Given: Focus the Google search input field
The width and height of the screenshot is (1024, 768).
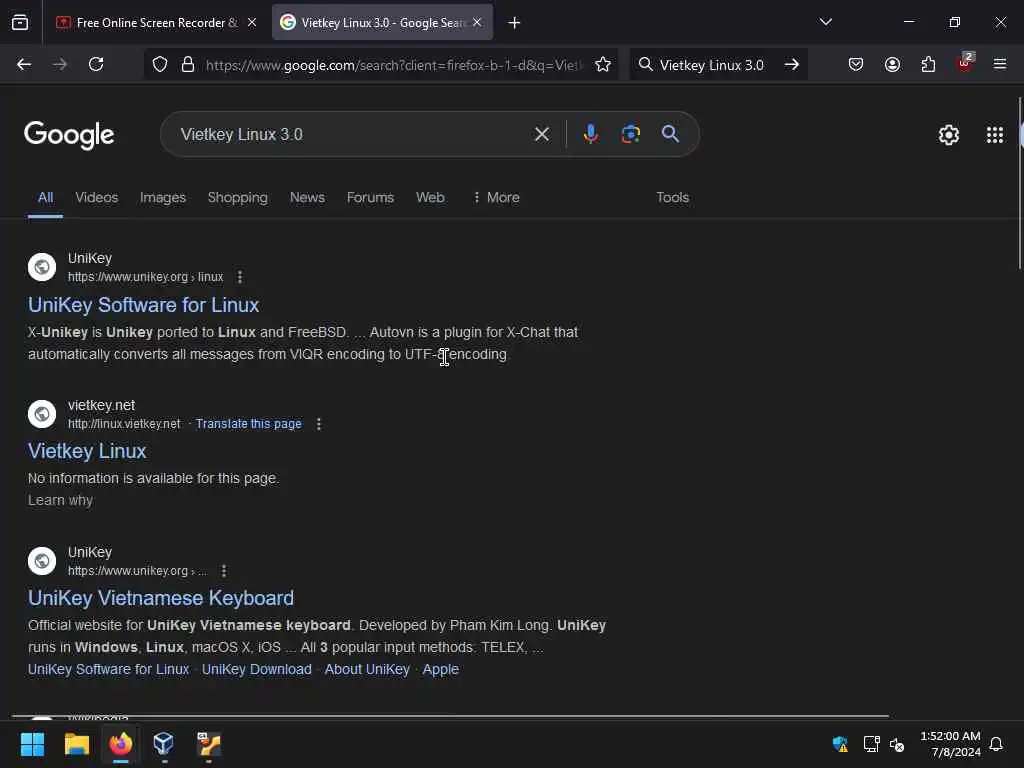Looking at the screenshot, I should pyautogui.click(x=353, y=135).
